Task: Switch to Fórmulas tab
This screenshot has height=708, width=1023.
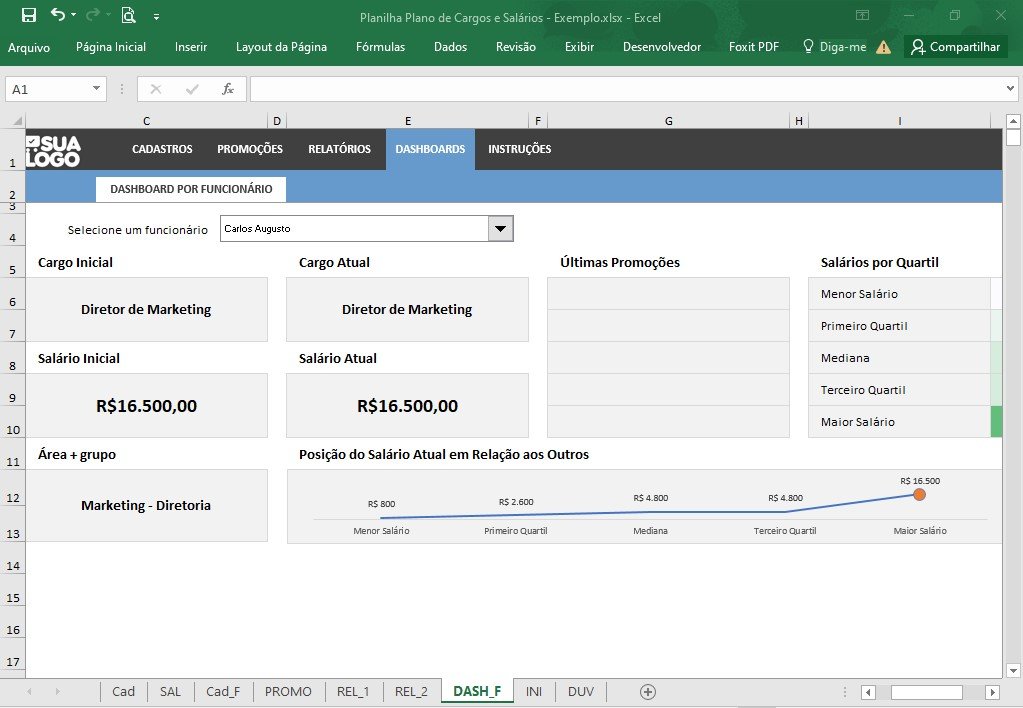Action: click(380, 47)
